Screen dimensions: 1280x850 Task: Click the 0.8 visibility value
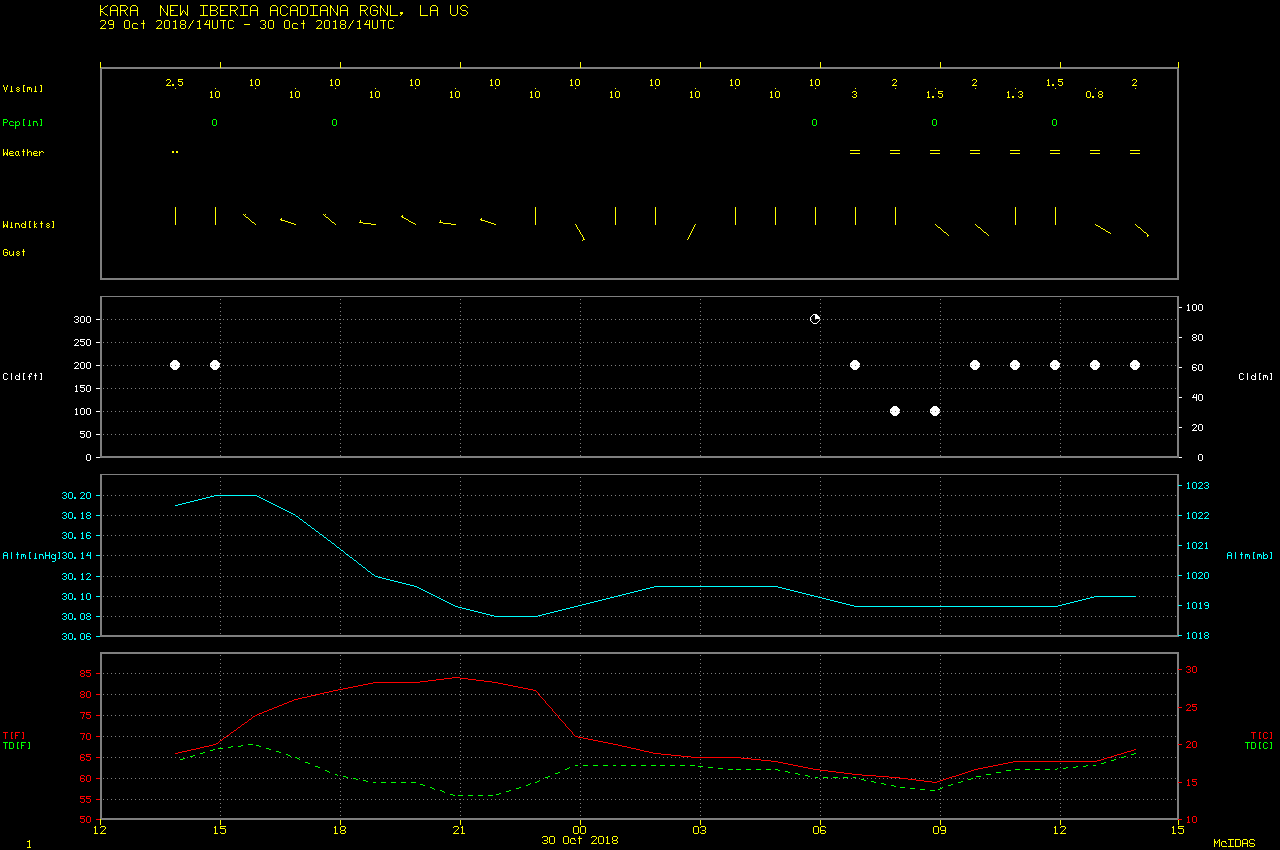click(x=1095, y=95)
